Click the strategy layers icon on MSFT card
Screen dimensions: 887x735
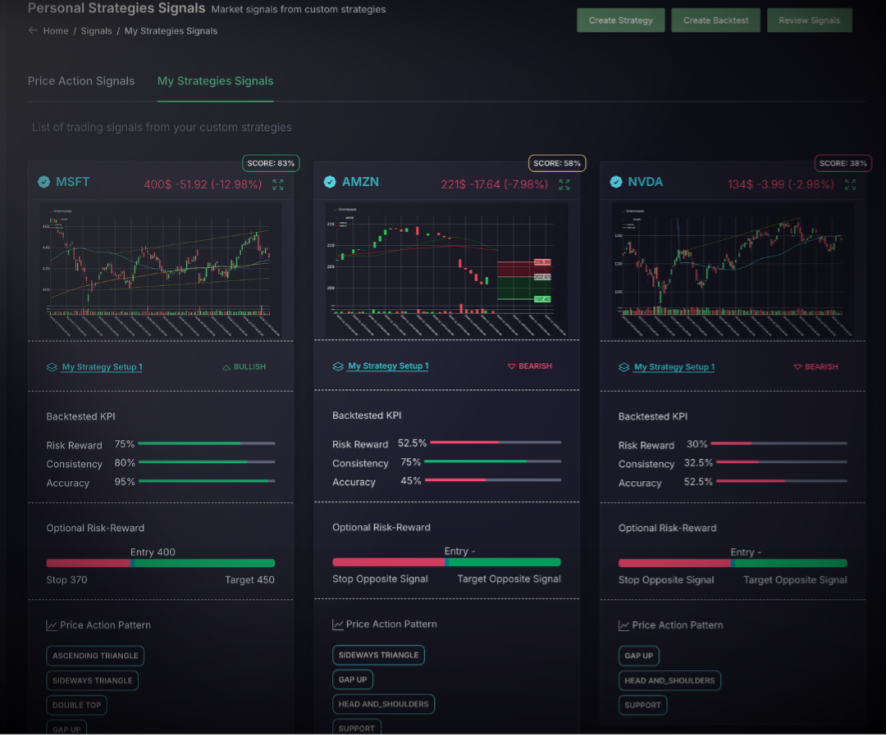click(x=51, y=367)
